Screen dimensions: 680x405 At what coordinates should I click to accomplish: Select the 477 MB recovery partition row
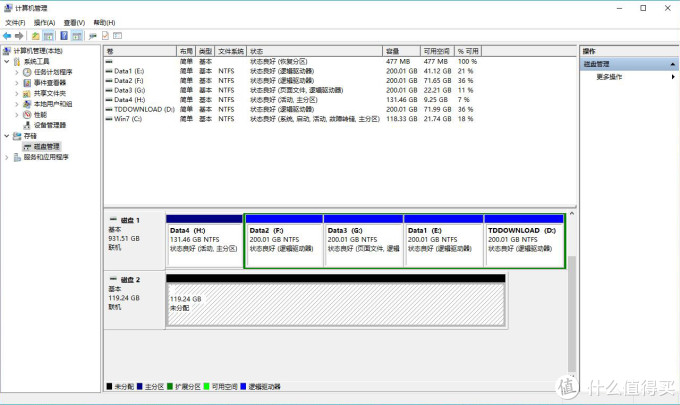pyautogui.click(x=291, y=62)
